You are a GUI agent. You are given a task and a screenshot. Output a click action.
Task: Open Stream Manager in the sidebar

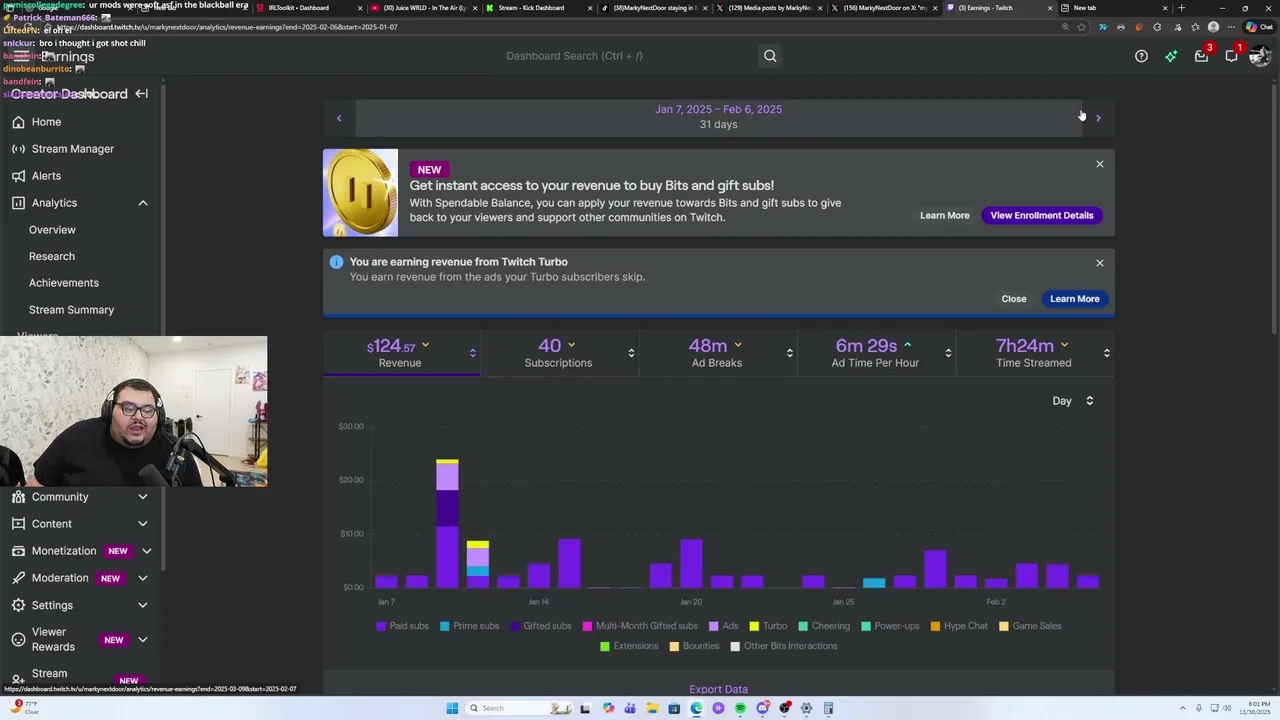pyautogui.click(x=73, y=149)
